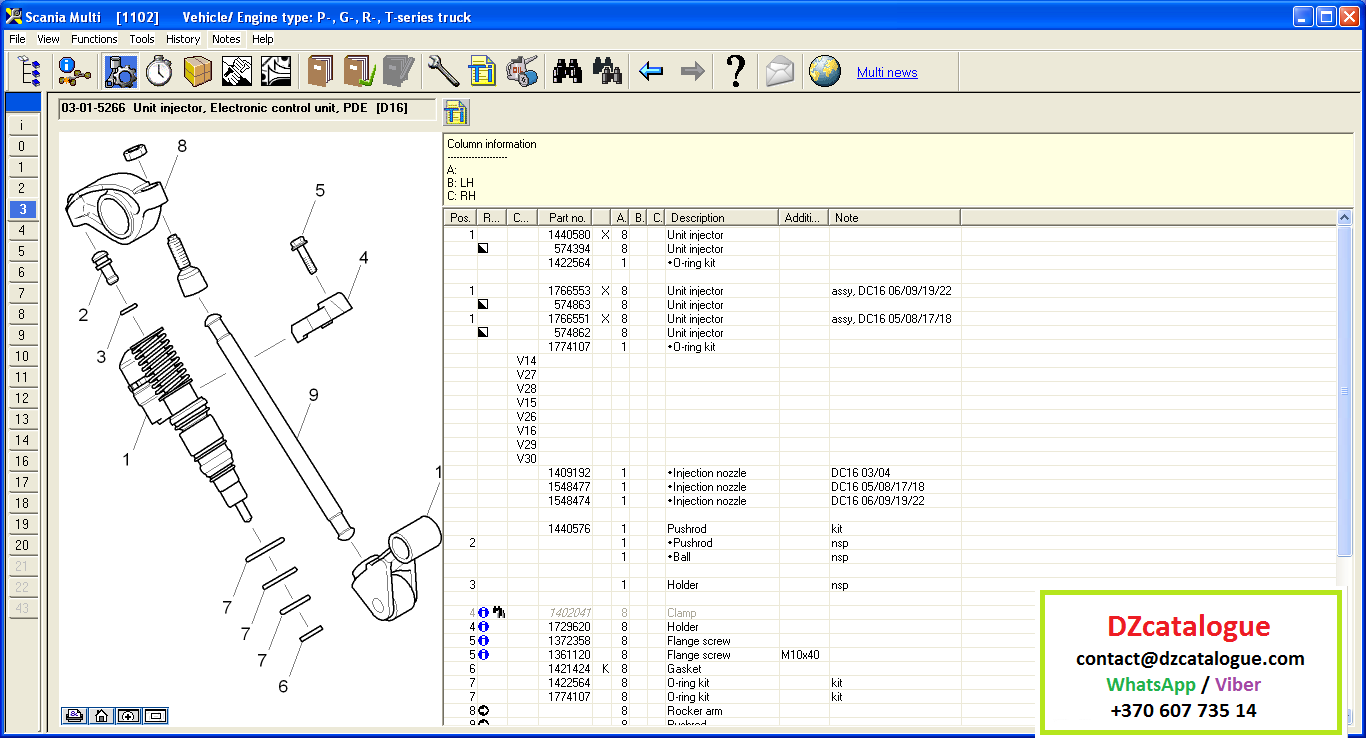The image size is (1366, 738).
Task: Open help with the question mark icon
Action: pos(736,72)
